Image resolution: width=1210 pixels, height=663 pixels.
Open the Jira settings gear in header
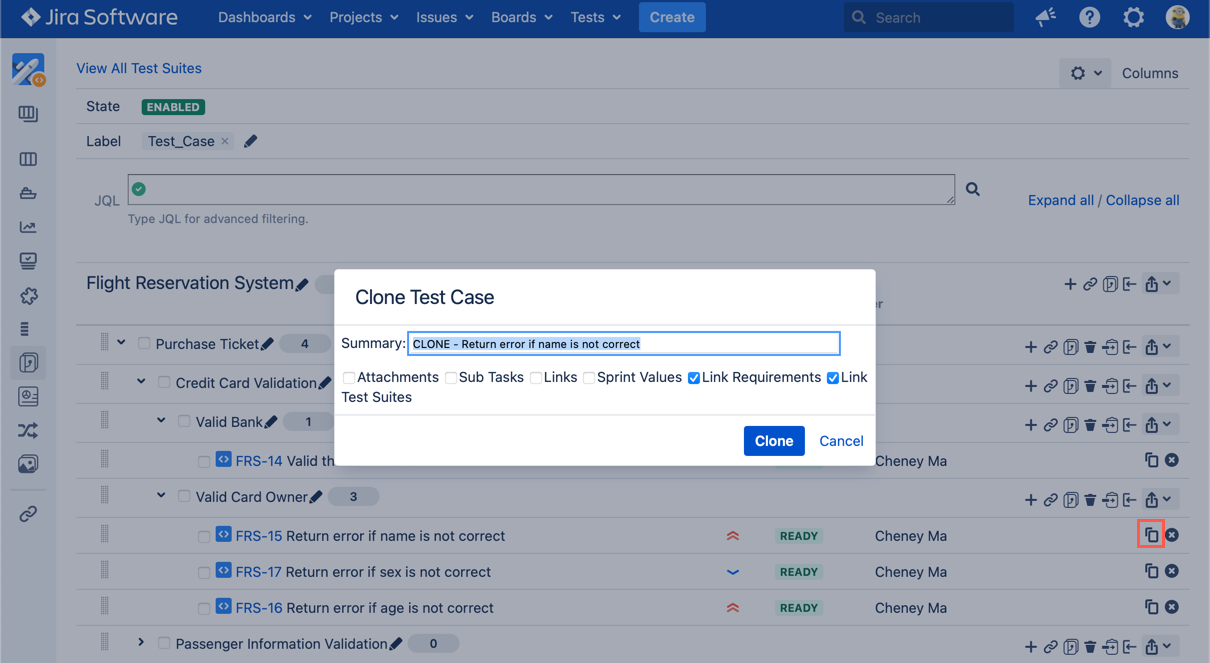coord(1133,17)
